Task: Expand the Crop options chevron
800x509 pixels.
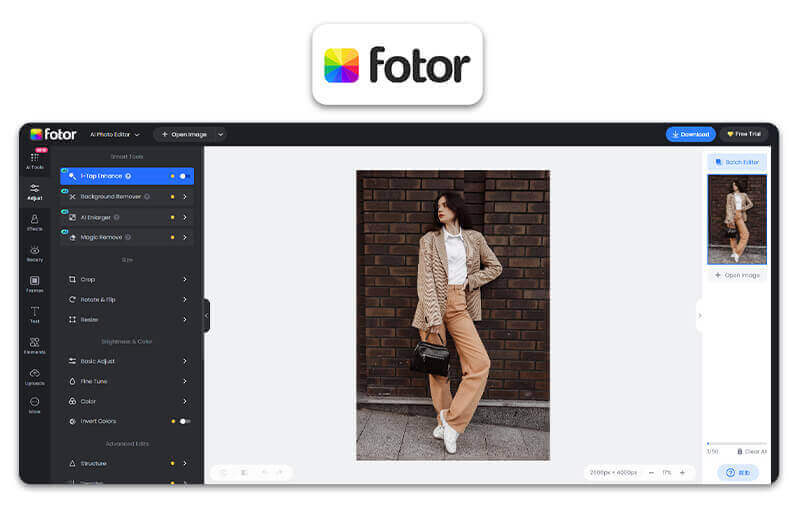Action: click(x=185, y=279)
